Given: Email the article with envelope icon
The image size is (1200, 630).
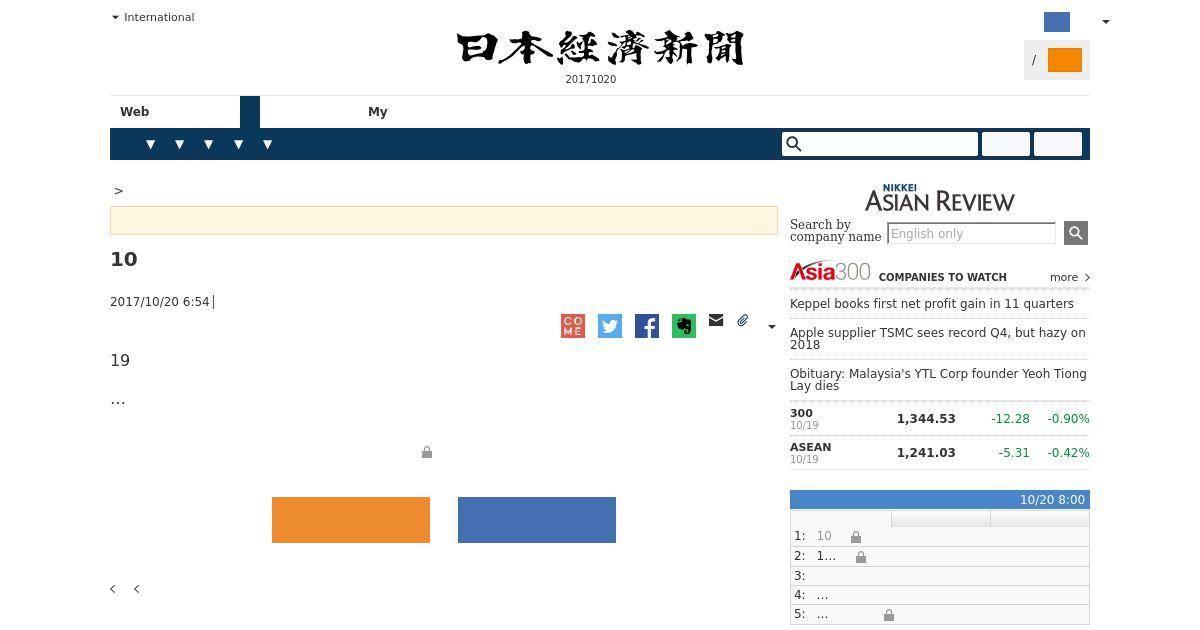Looking at the screenshot, I should tap(716, 320).
